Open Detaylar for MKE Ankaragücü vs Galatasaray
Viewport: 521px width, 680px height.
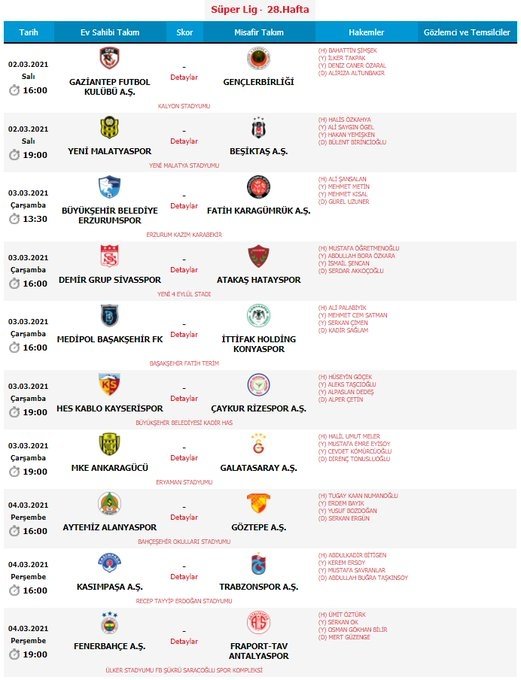[x=184, y=458]
